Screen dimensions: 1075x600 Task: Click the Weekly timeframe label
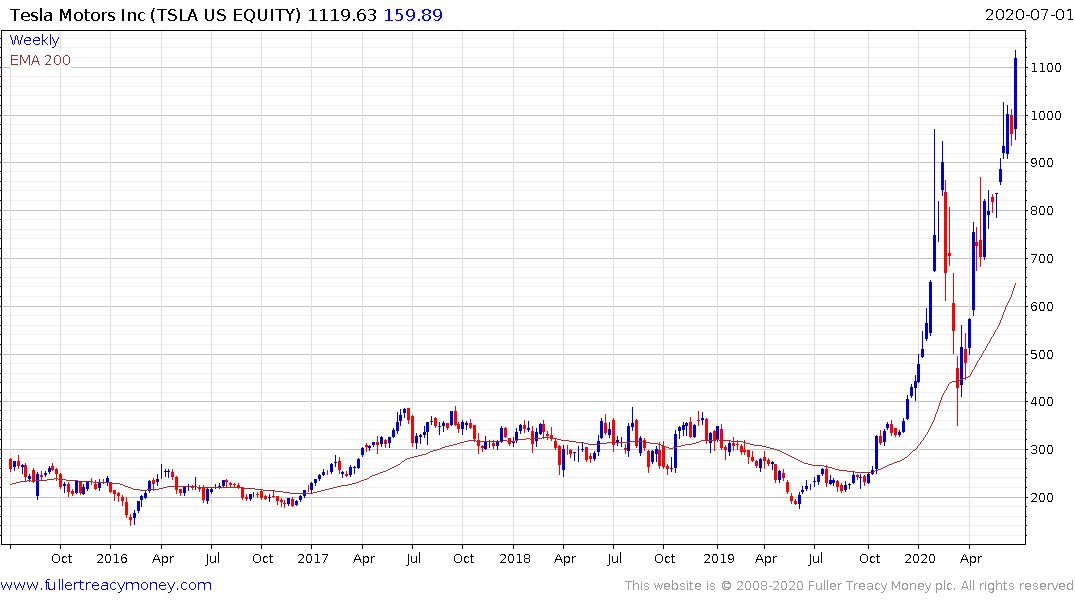34,40
